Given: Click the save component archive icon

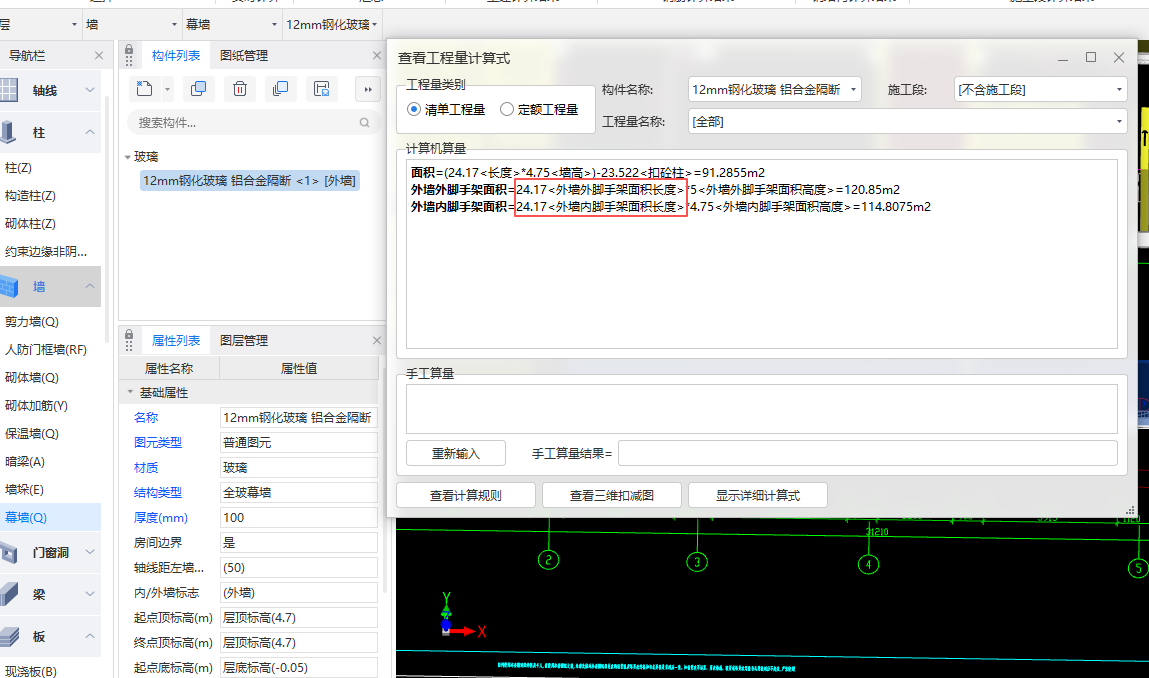Looking at the screenshot, I should pyautogui.click(x=321, y=89).
